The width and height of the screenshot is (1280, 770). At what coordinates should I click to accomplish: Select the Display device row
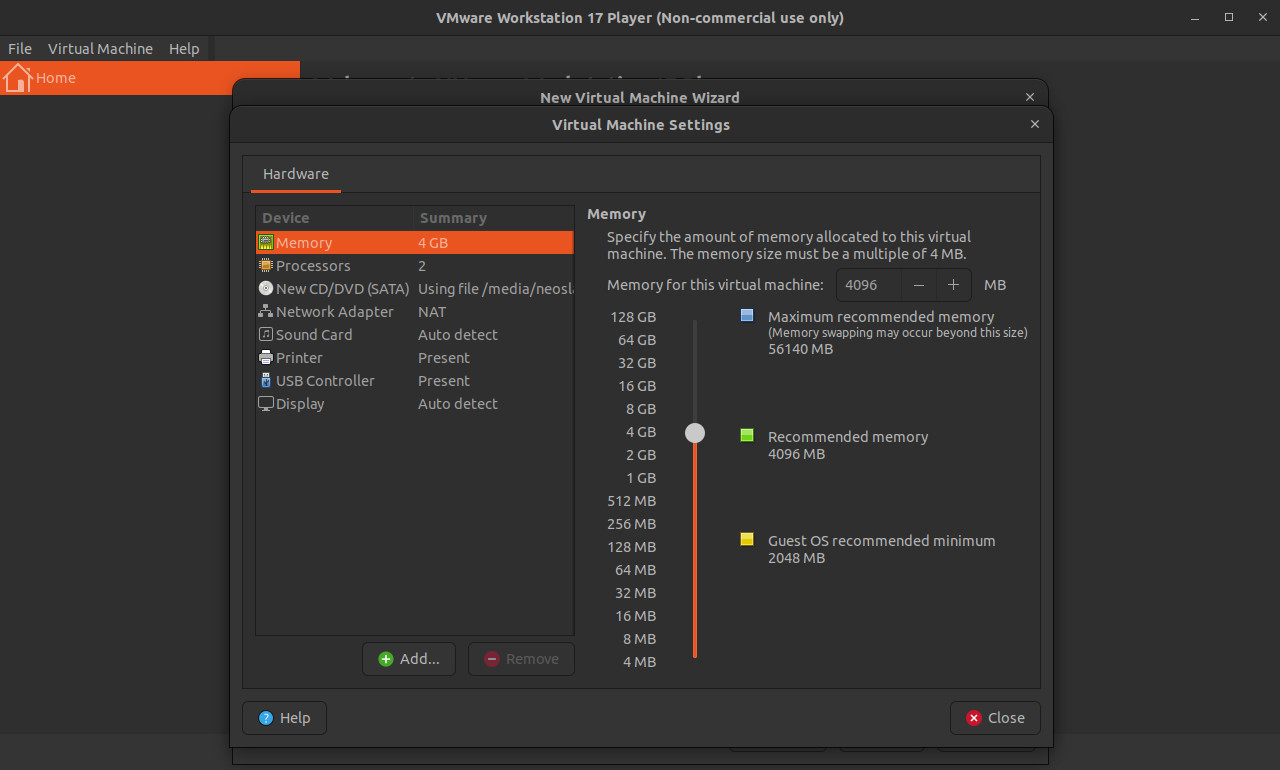pos(415,404)
